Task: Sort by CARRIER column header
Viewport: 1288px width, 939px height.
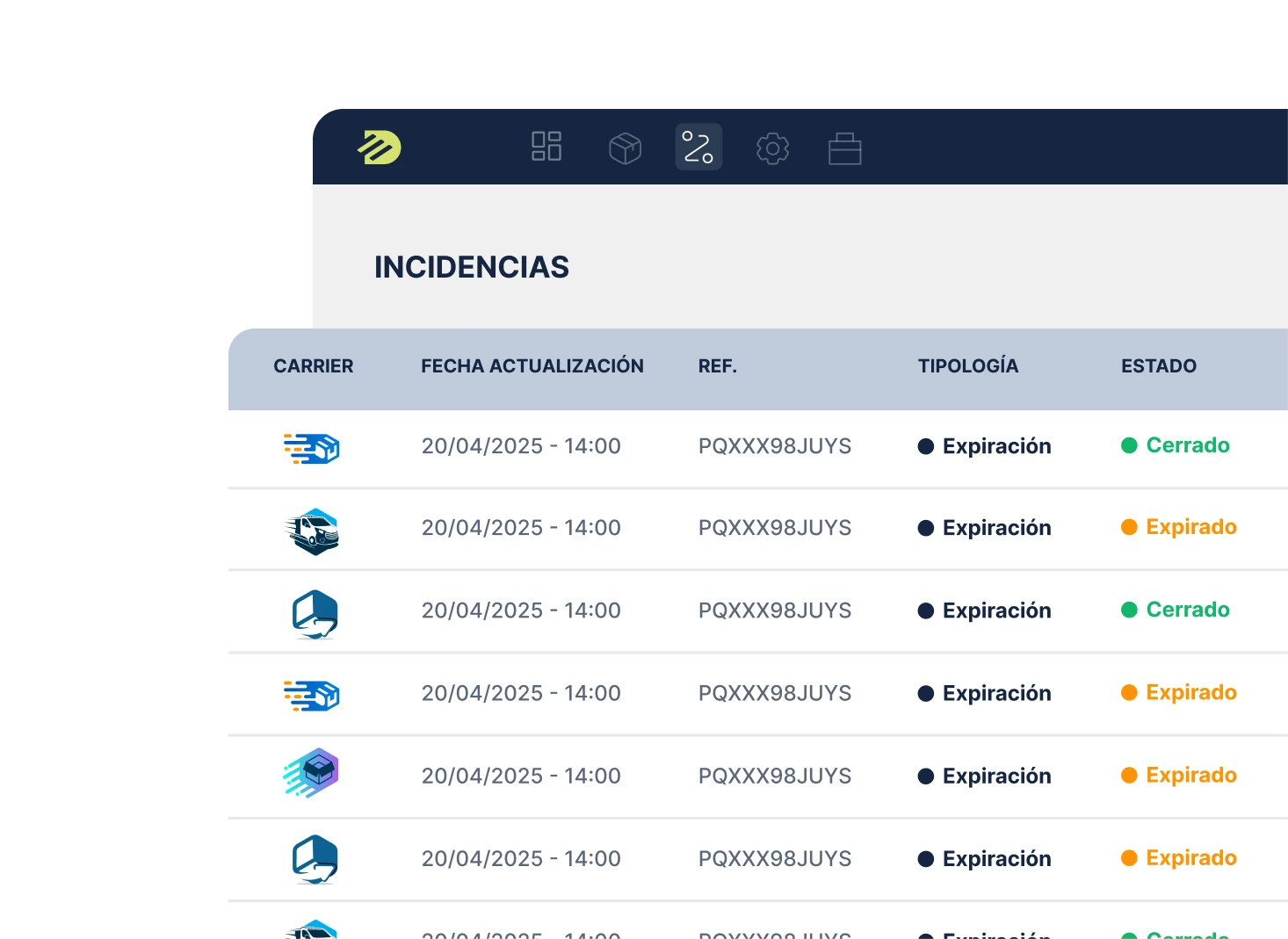Action: click(313, 366)
